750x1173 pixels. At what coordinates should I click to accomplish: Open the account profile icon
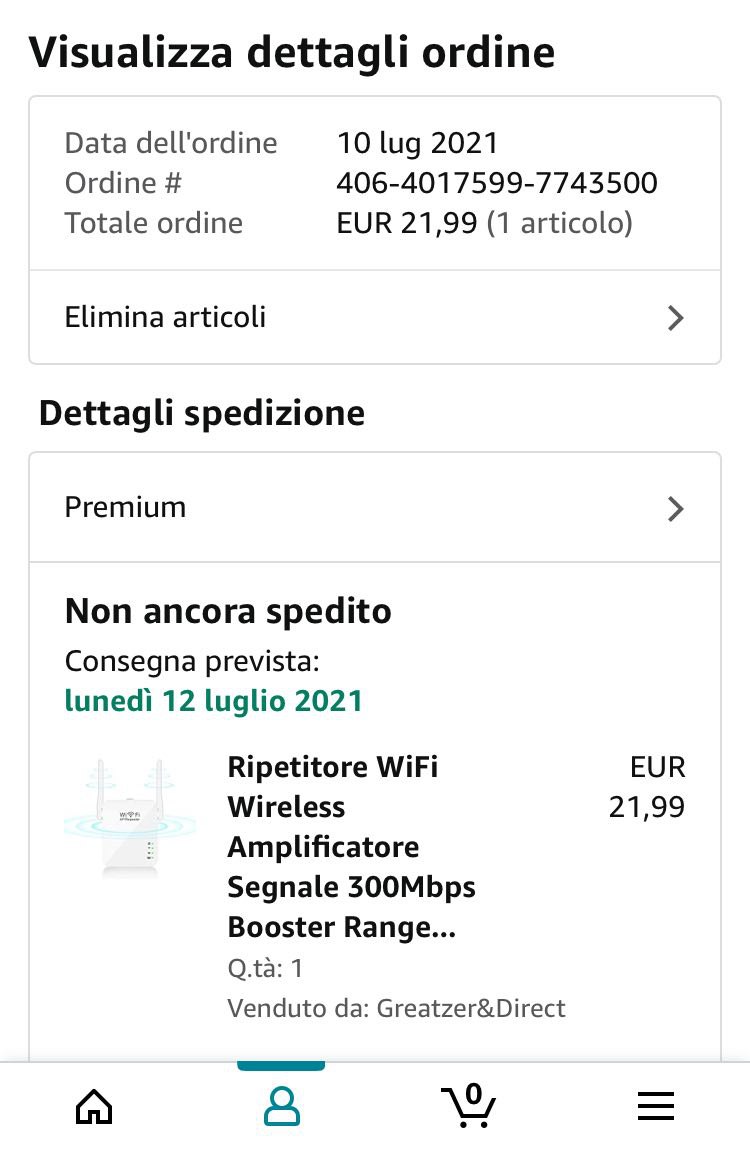point(281,1107)
